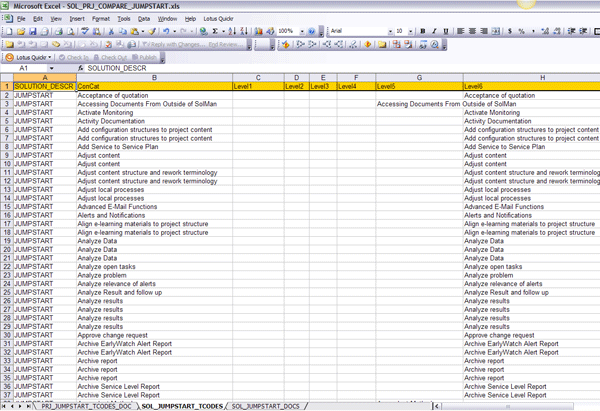Image resolution: width=600 pixels, height=411 pixels.
Task: Click the End Review button
Action: coord(226,45)
